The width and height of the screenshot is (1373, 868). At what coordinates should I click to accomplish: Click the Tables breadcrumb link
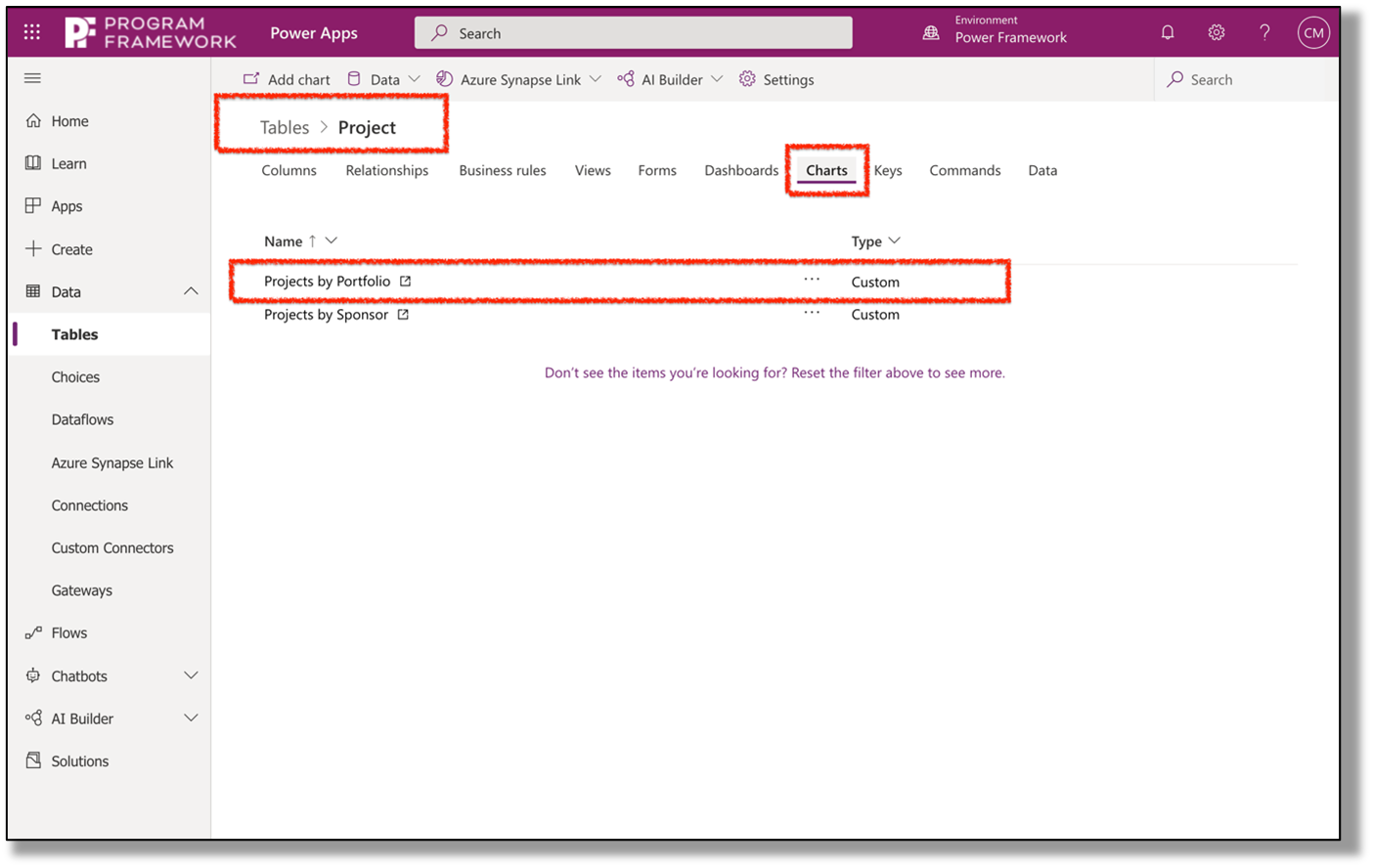[x=285, y=127]
